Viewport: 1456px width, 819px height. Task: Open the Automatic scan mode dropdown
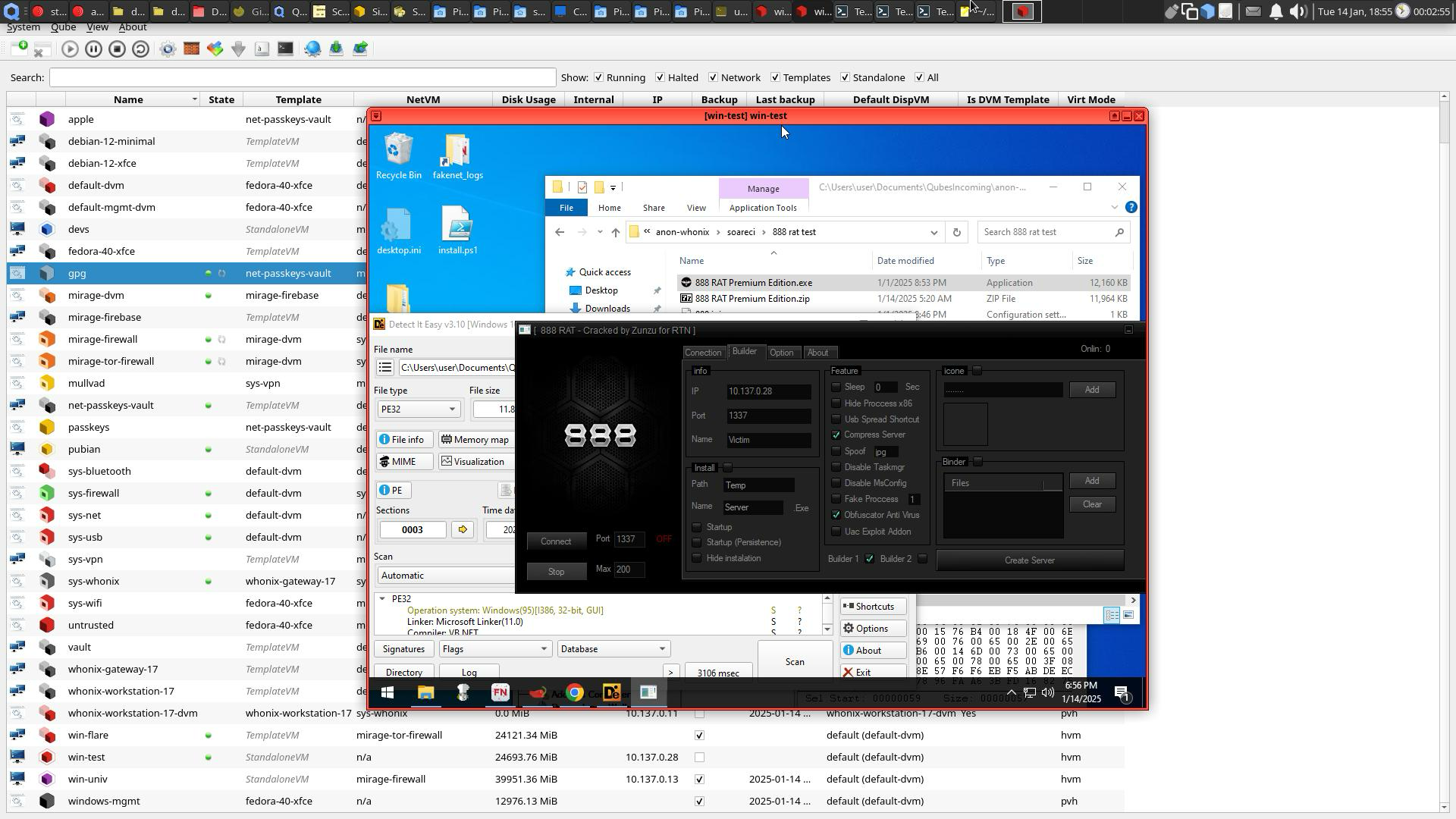tap(445, 576)
